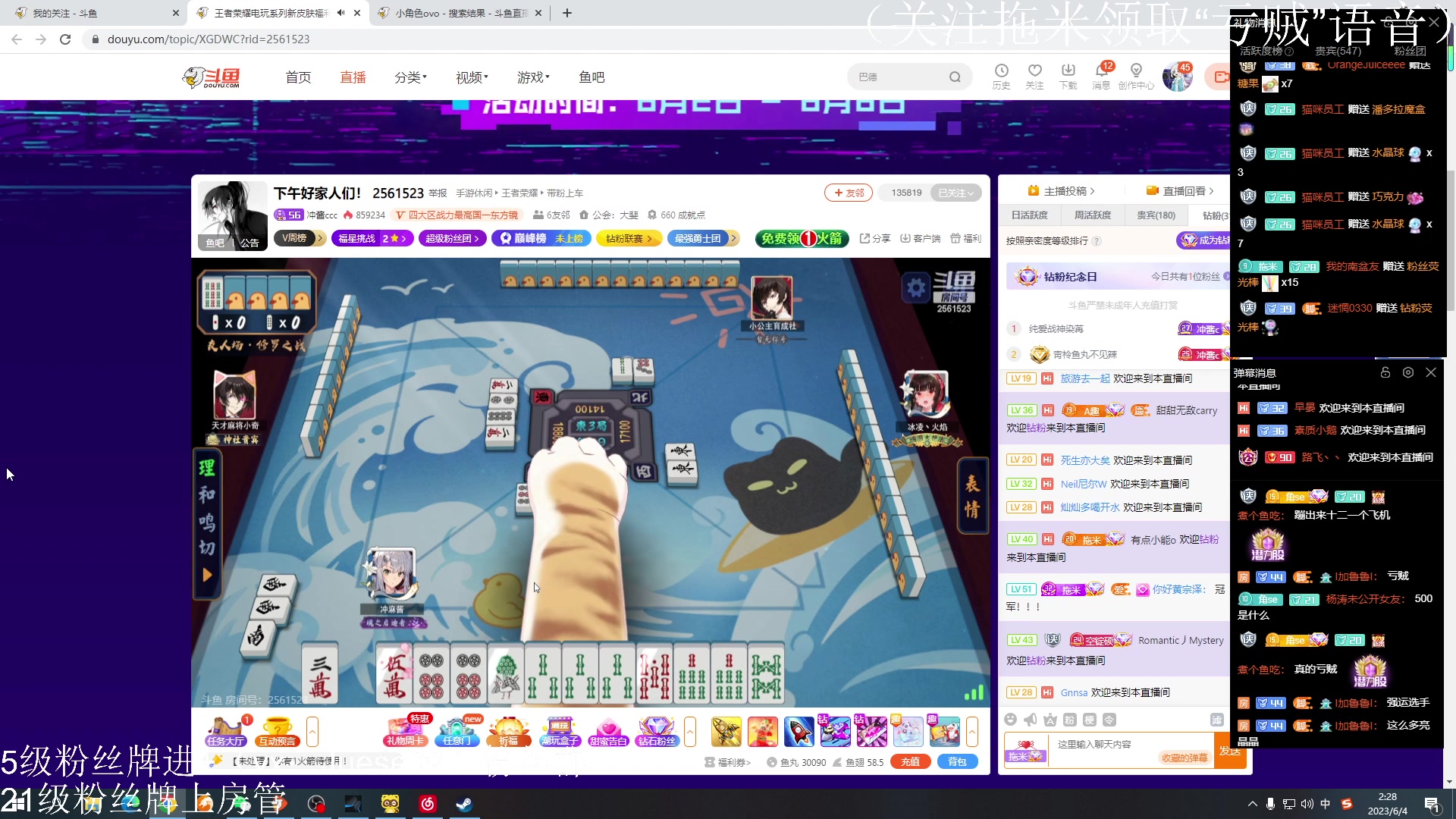
Task: Expand the rightmost gift bar up-arrow
Action: click(972, 731)
